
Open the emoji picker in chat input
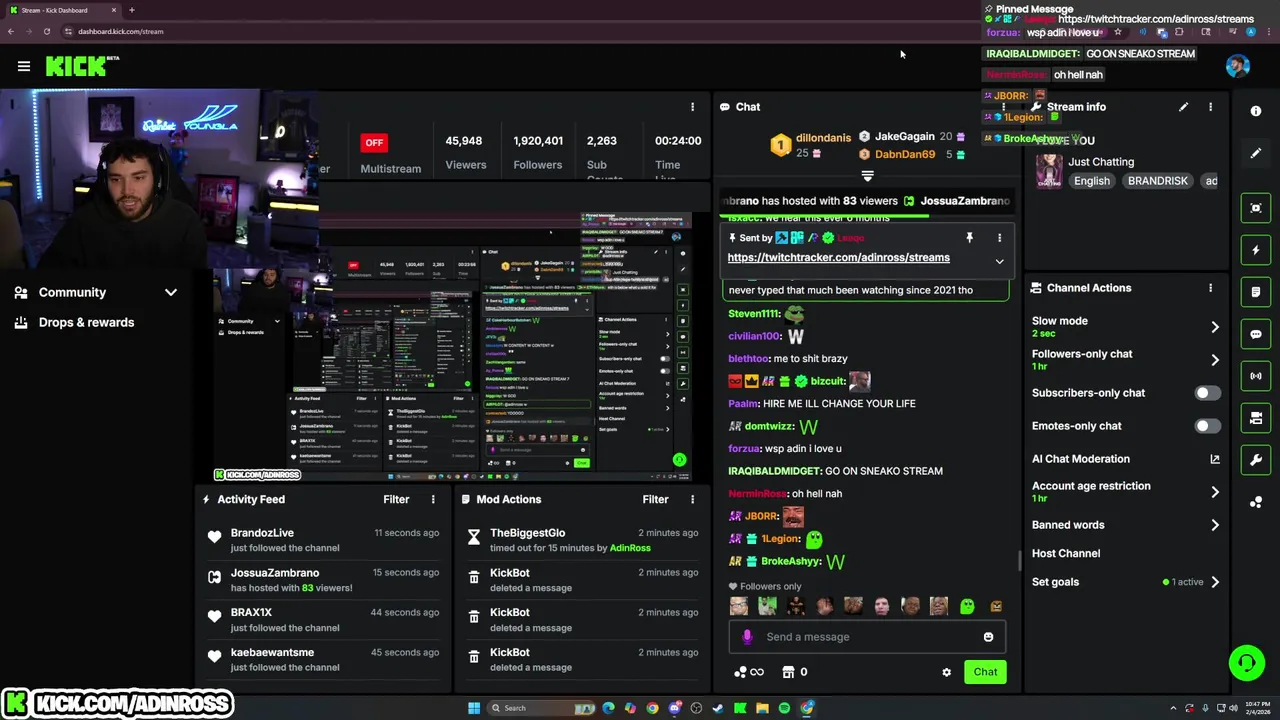coord(988,637)
